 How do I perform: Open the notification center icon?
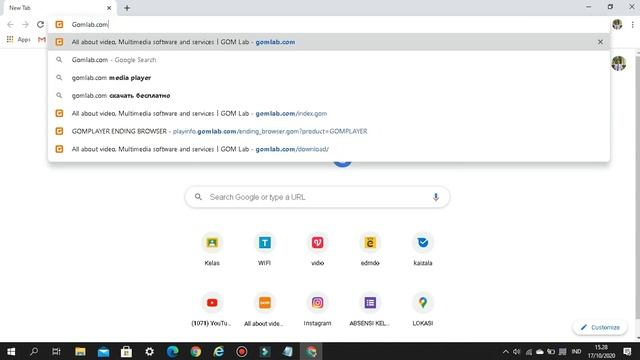click(627, 351)
